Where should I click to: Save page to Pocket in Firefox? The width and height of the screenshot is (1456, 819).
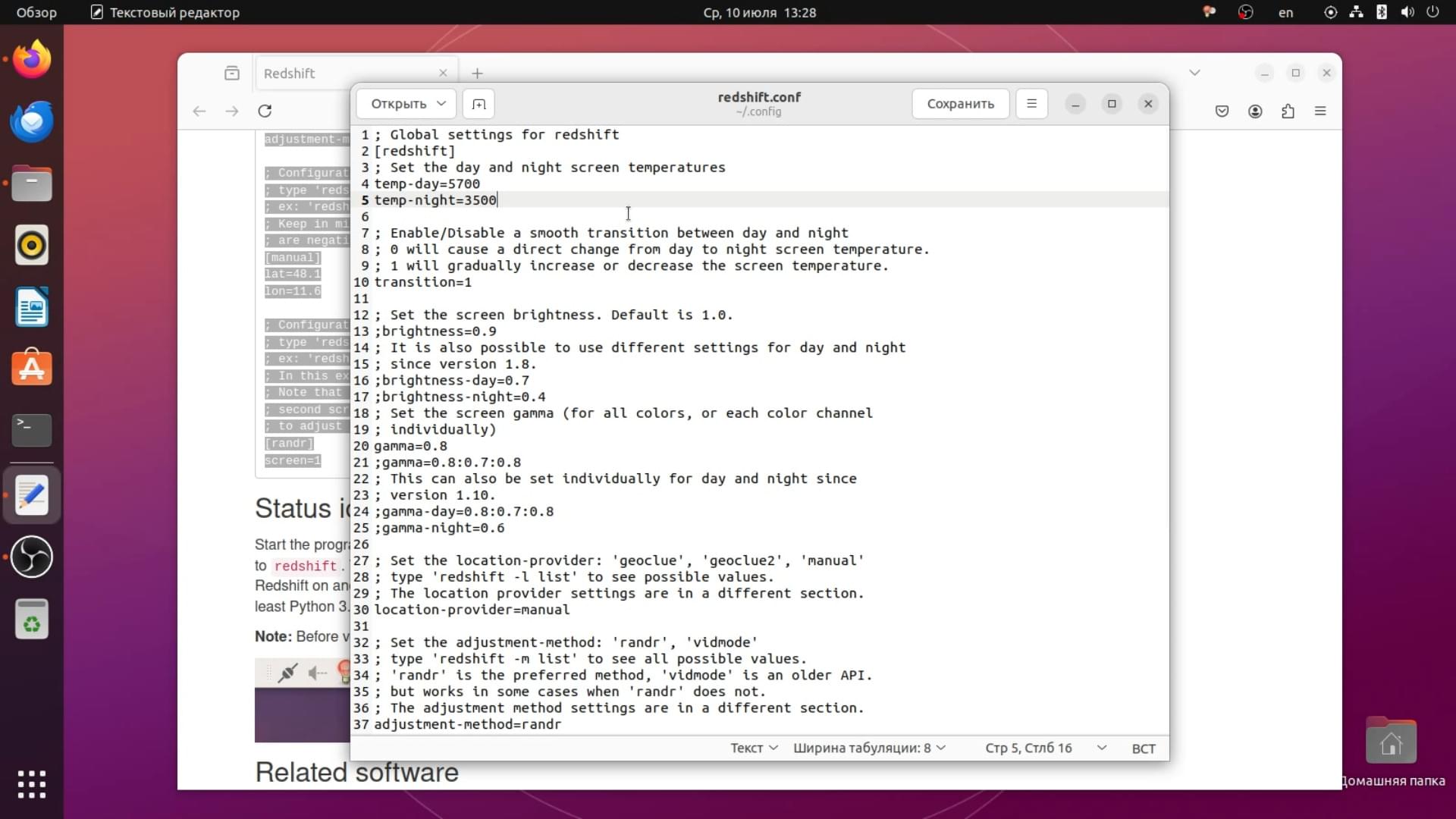click(1222, 111)
